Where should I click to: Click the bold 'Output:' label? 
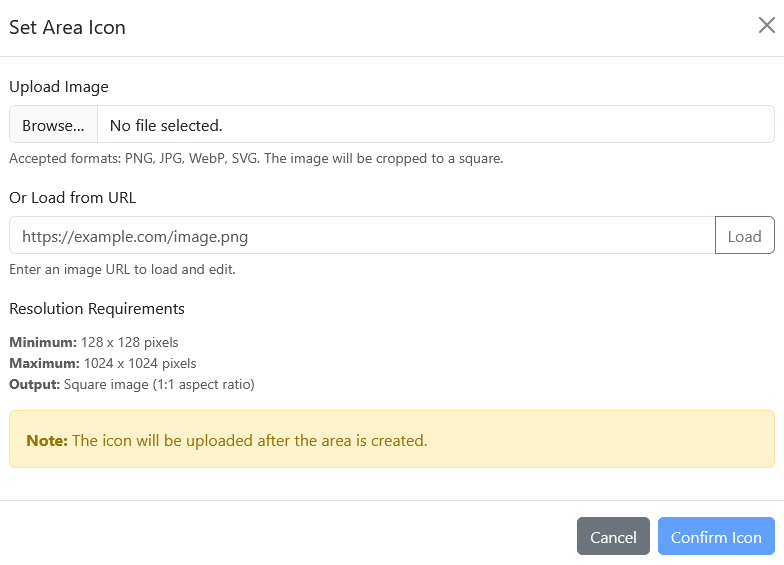point(35,384)
